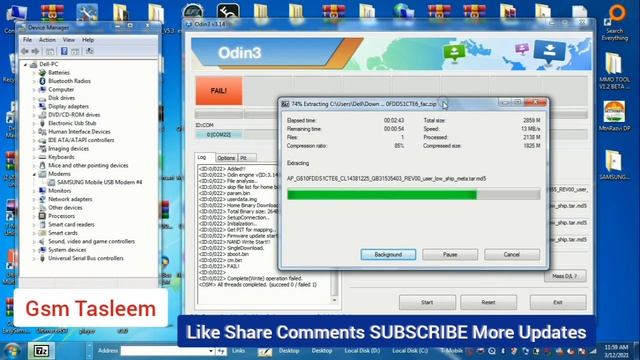The width and height of the screenshot is (640, 360).
Task: Select the Display adapters icon
Action: tap(42, 106)
